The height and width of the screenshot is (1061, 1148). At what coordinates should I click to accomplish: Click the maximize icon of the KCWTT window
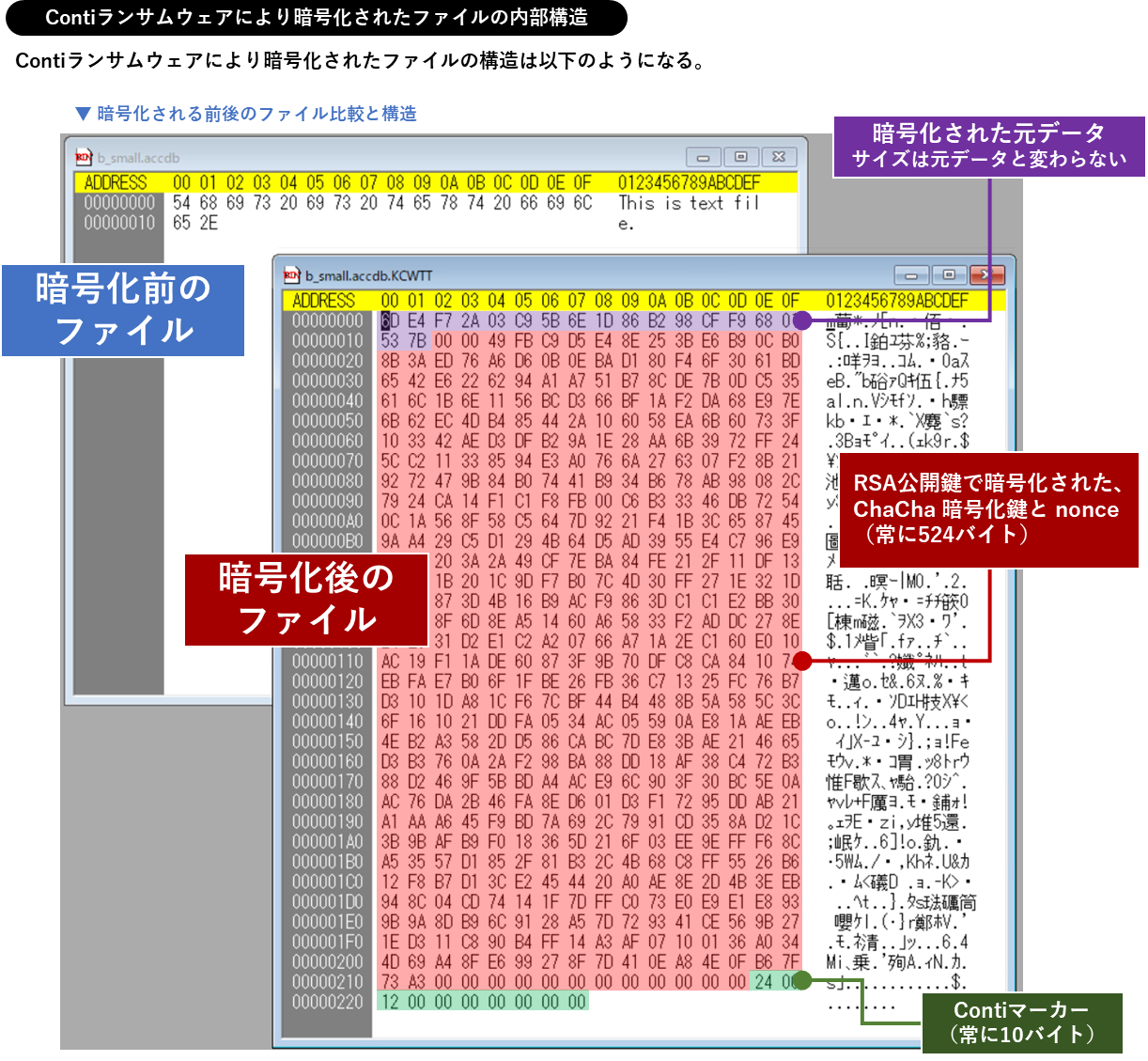[x=950, y=274]
